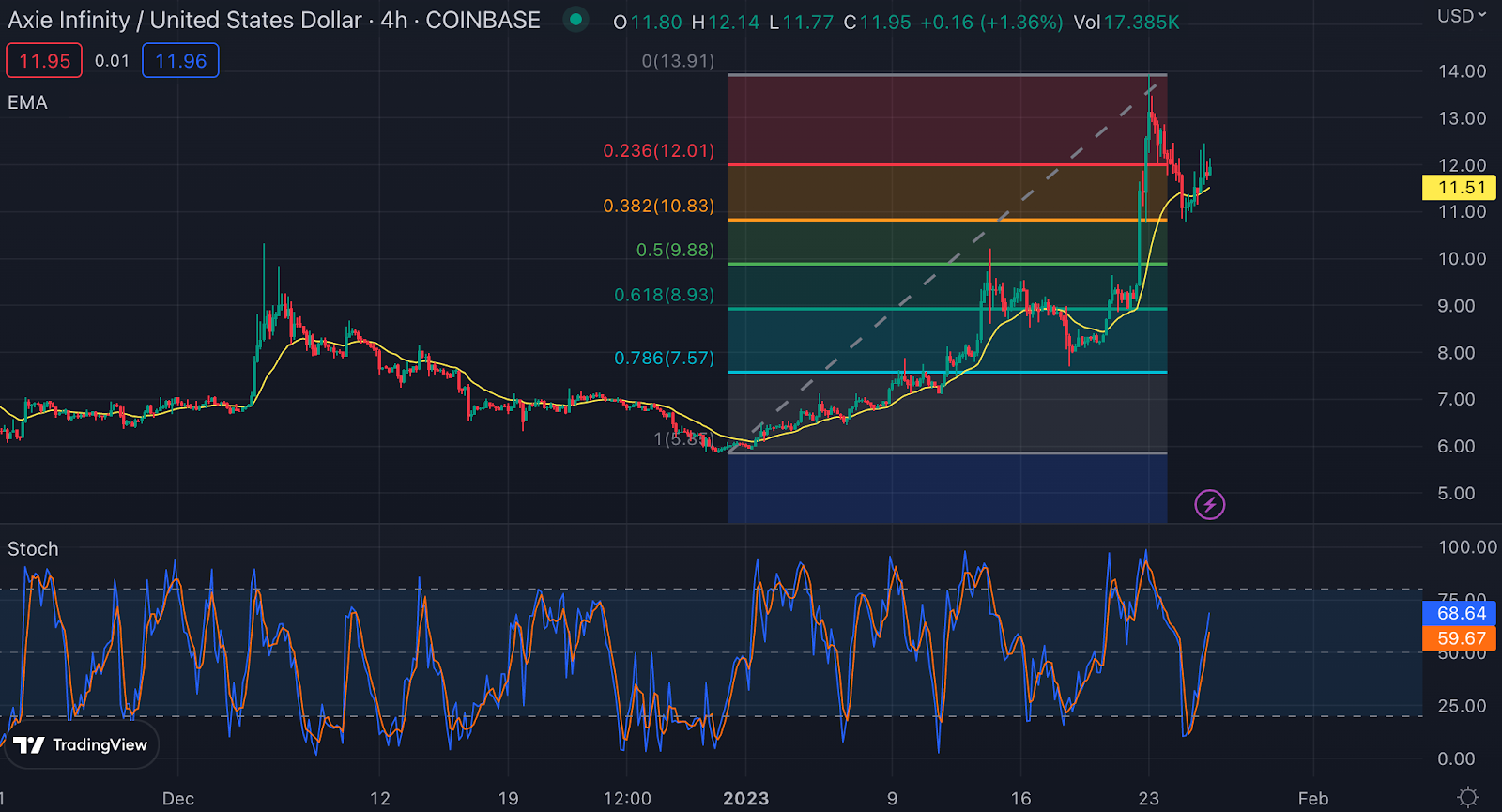Click the Feb label on time axis

[x=1313, y=799]
